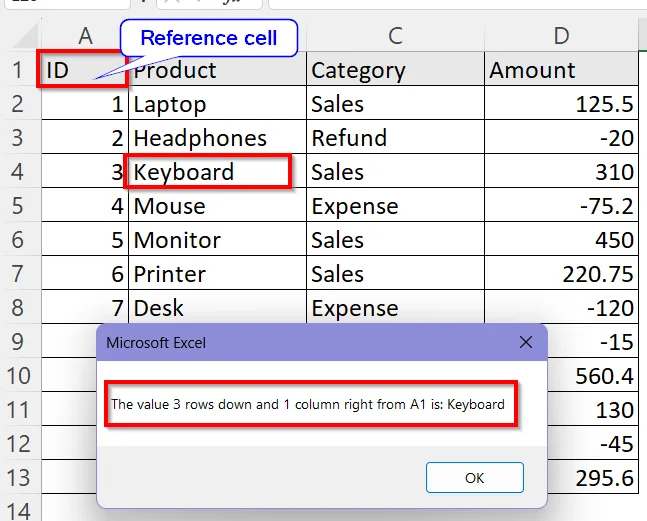Click the Amount header cell
Image resolution: width=647 pixels, height=521 pixels.
(x=561, y=69)
